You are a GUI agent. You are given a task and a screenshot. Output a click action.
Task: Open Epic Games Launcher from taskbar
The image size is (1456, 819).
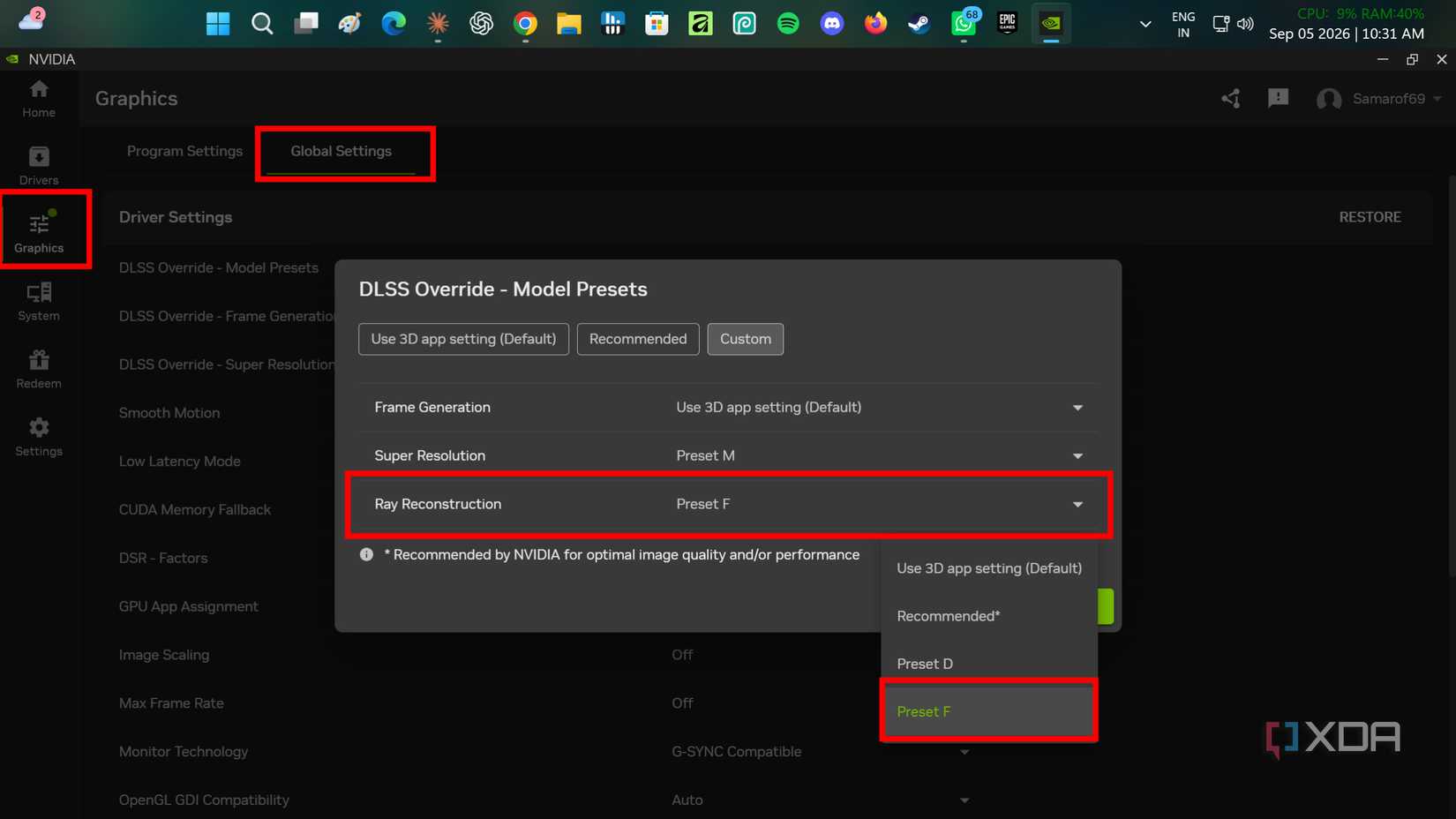pyautogui.click(x=1007, y=24)
